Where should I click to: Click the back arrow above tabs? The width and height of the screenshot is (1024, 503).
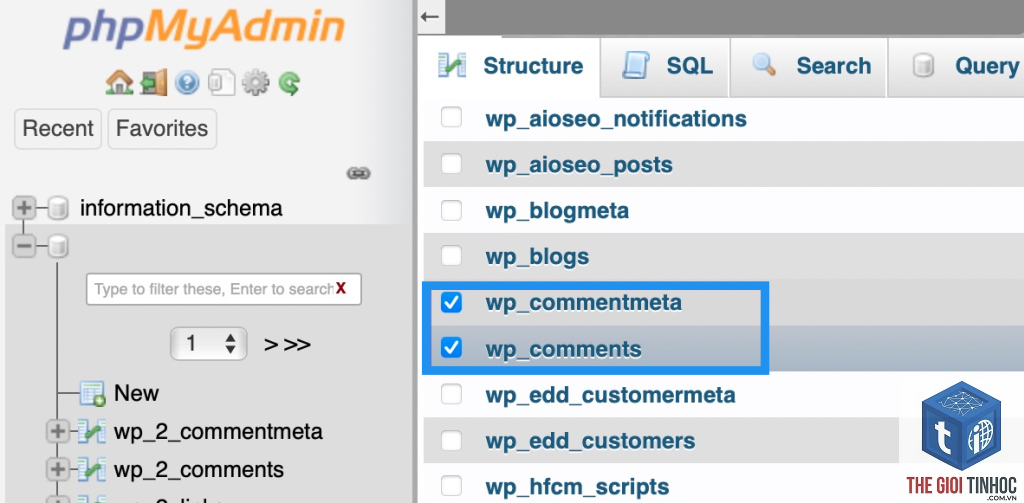coord(430,16)
